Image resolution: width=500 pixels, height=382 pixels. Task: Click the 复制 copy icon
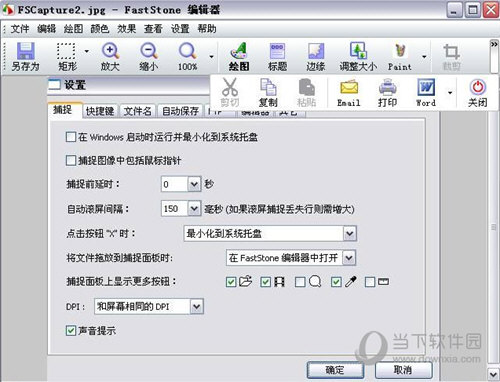pos(268,87)
